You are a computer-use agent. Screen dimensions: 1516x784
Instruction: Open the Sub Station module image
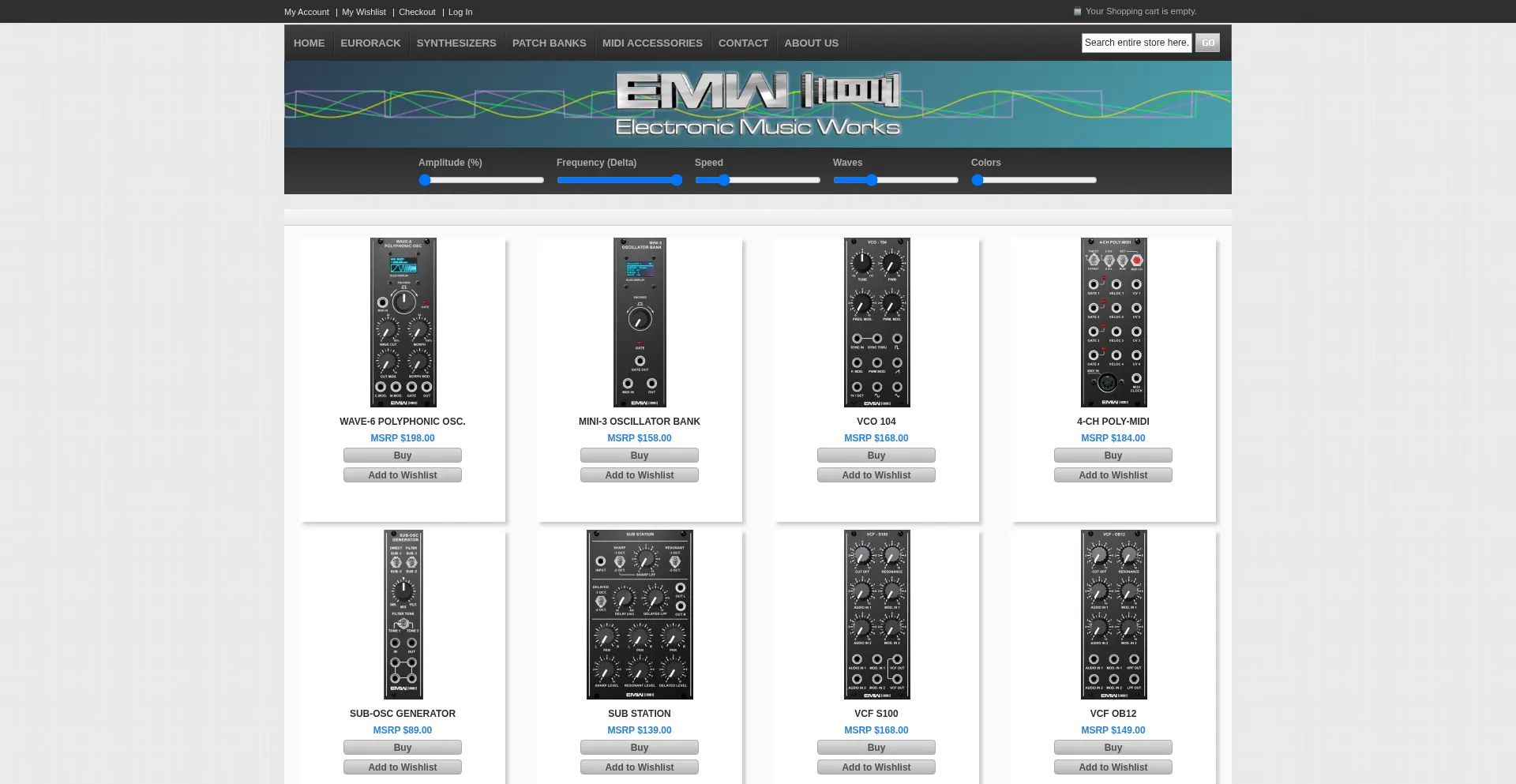tap(640, 614)
